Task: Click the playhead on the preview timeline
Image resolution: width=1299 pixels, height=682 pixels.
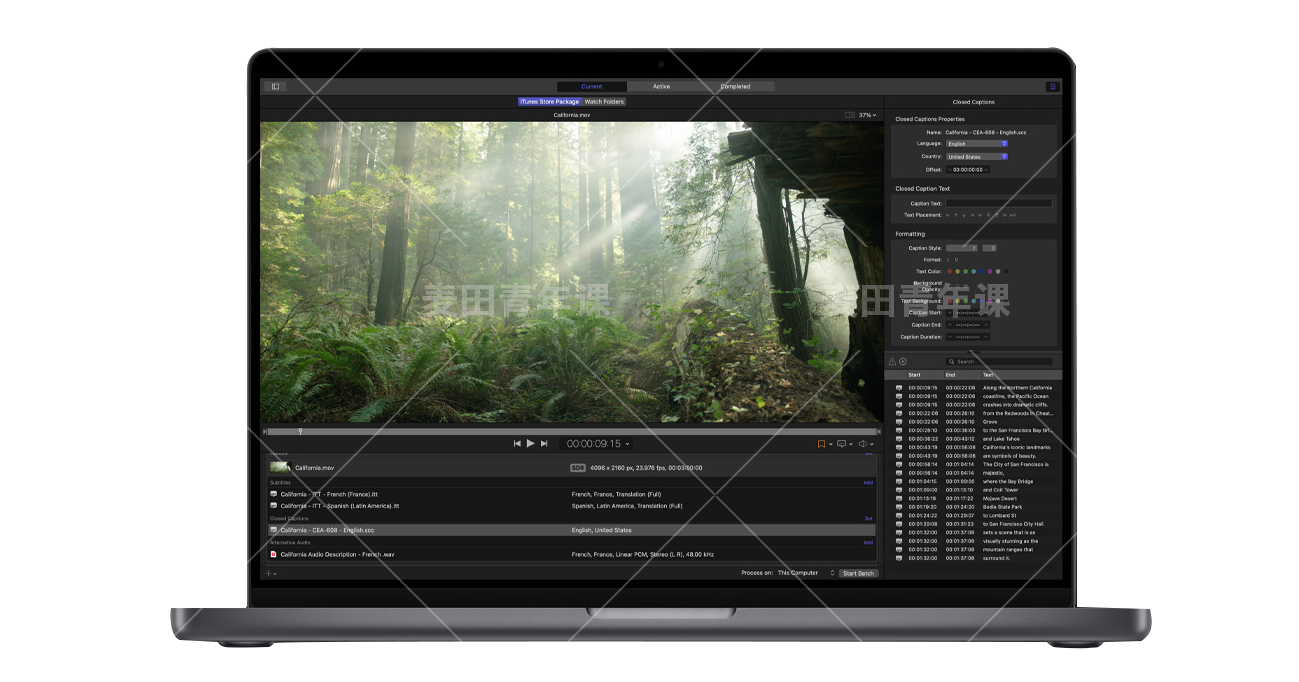Action: click(x=300, y=431)
